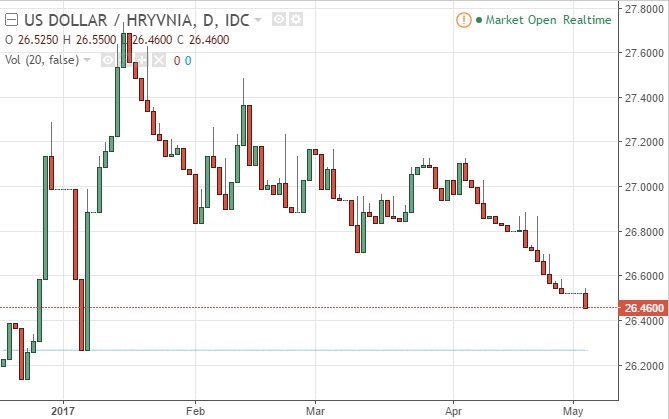The height and width of the screenshot is (419, 669).
Task: Click the 26.8000 price axis label
Action: pos(644,232)
